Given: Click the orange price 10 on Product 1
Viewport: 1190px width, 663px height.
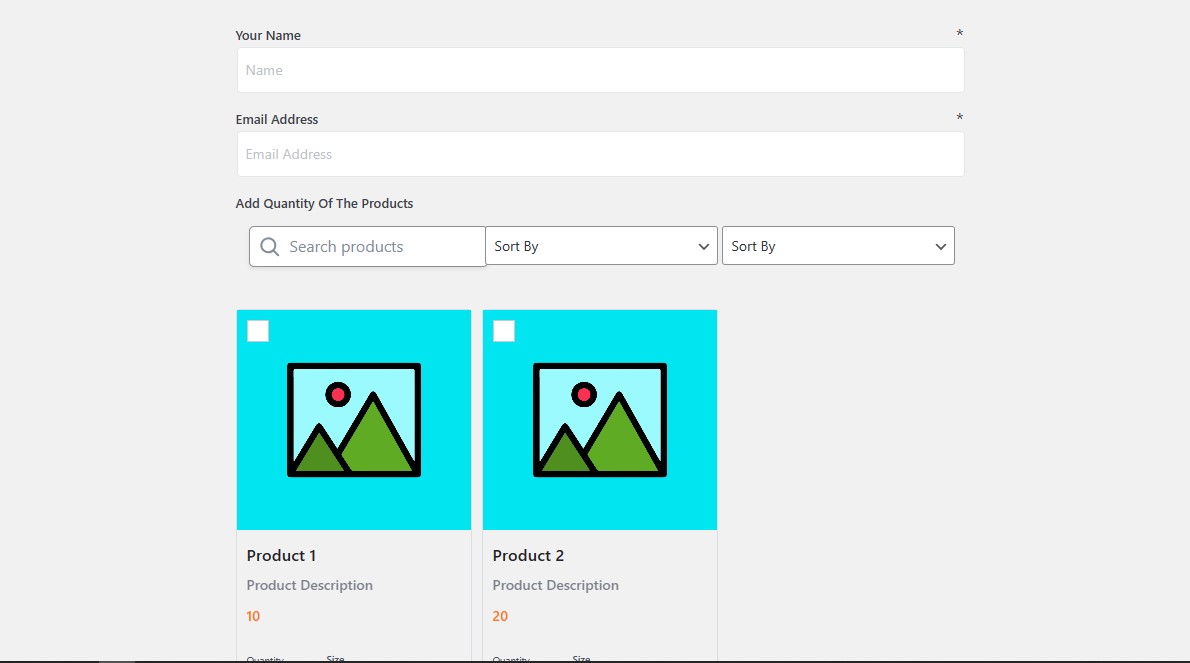Looking at the screenshot, I should [252, 616].
